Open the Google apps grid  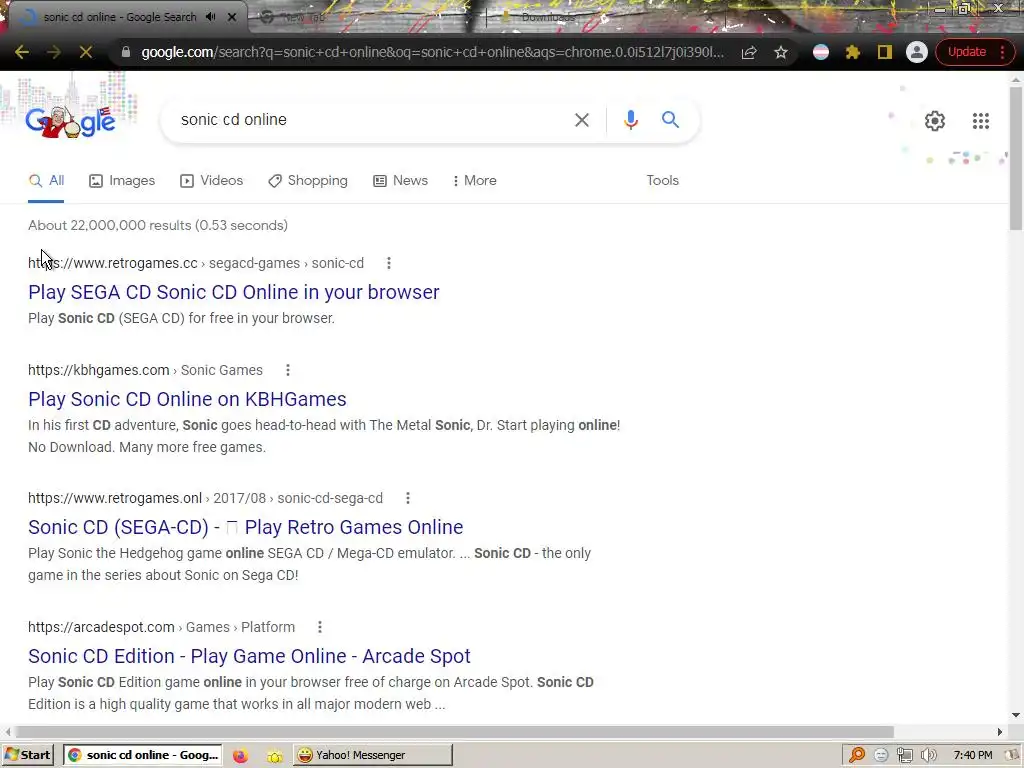(x=980, y=121)
